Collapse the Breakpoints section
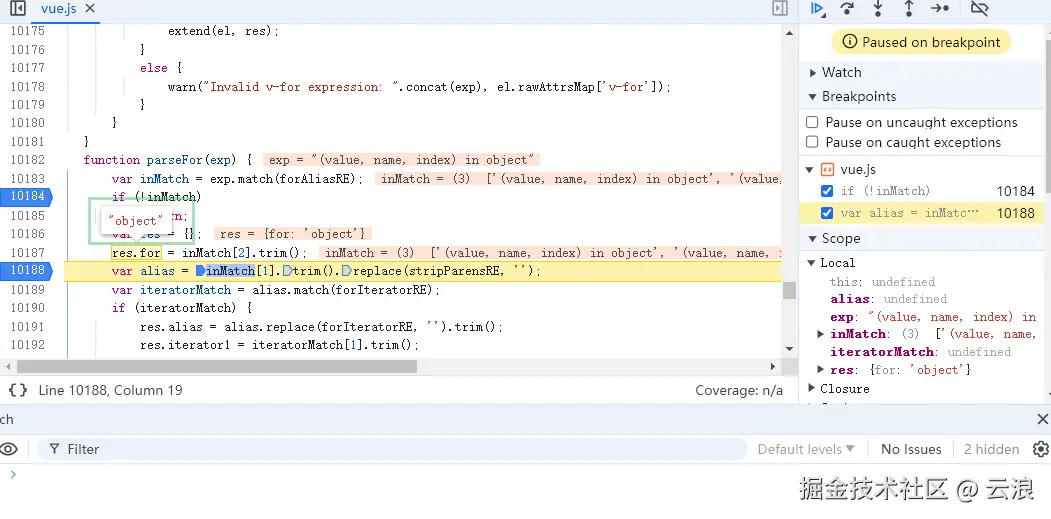1051x519 pixels. (x=813, y=97)
